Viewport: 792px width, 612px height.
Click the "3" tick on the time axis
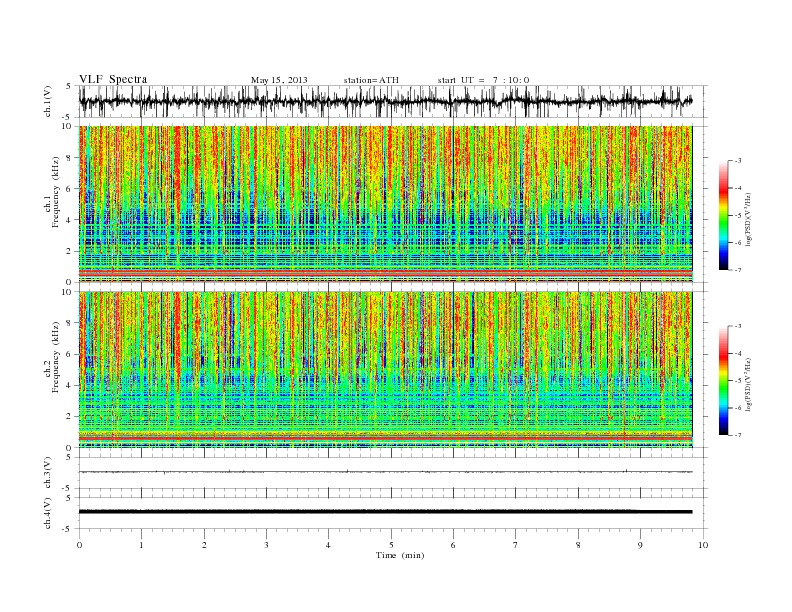tap(266, 545)
